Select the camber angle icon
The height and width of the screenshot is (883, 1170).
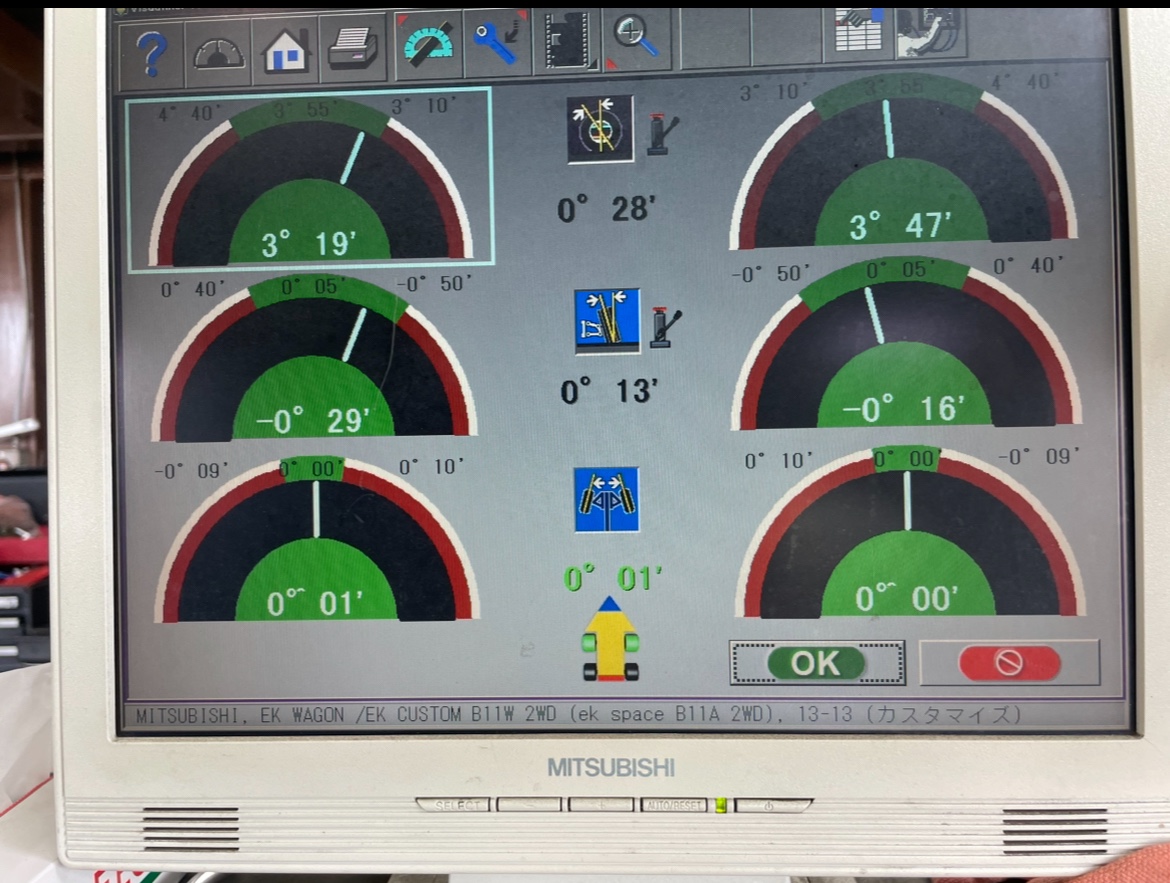607,321
